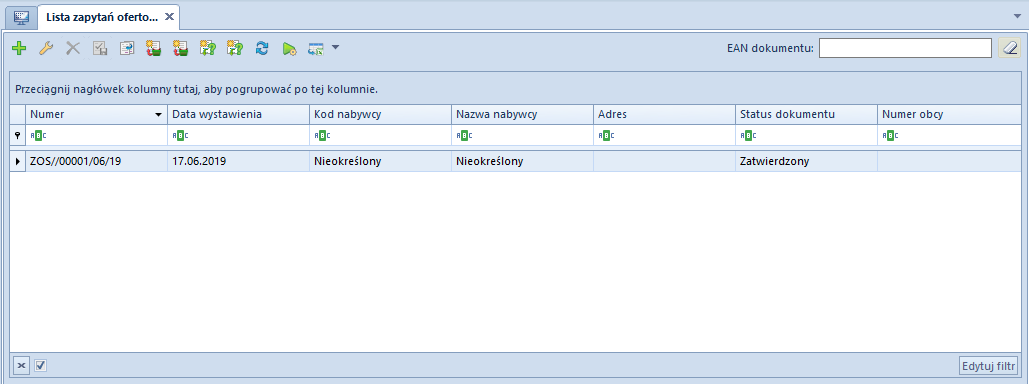
Task: Click the wrench edit icon
Action: click(46, 48)
